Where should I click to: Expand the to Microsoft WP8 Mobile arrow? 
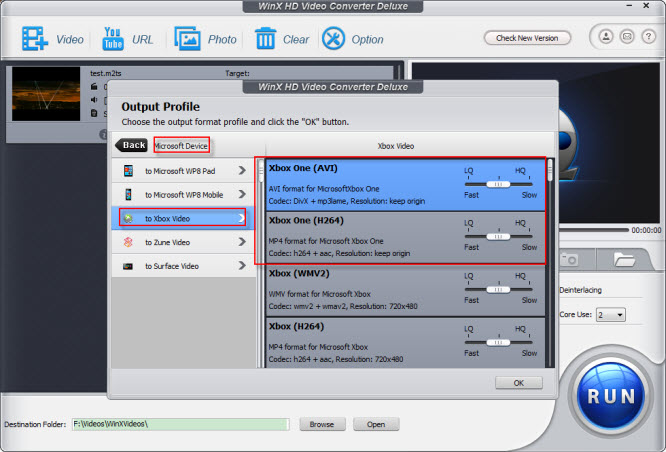click(x=242, y=194)
